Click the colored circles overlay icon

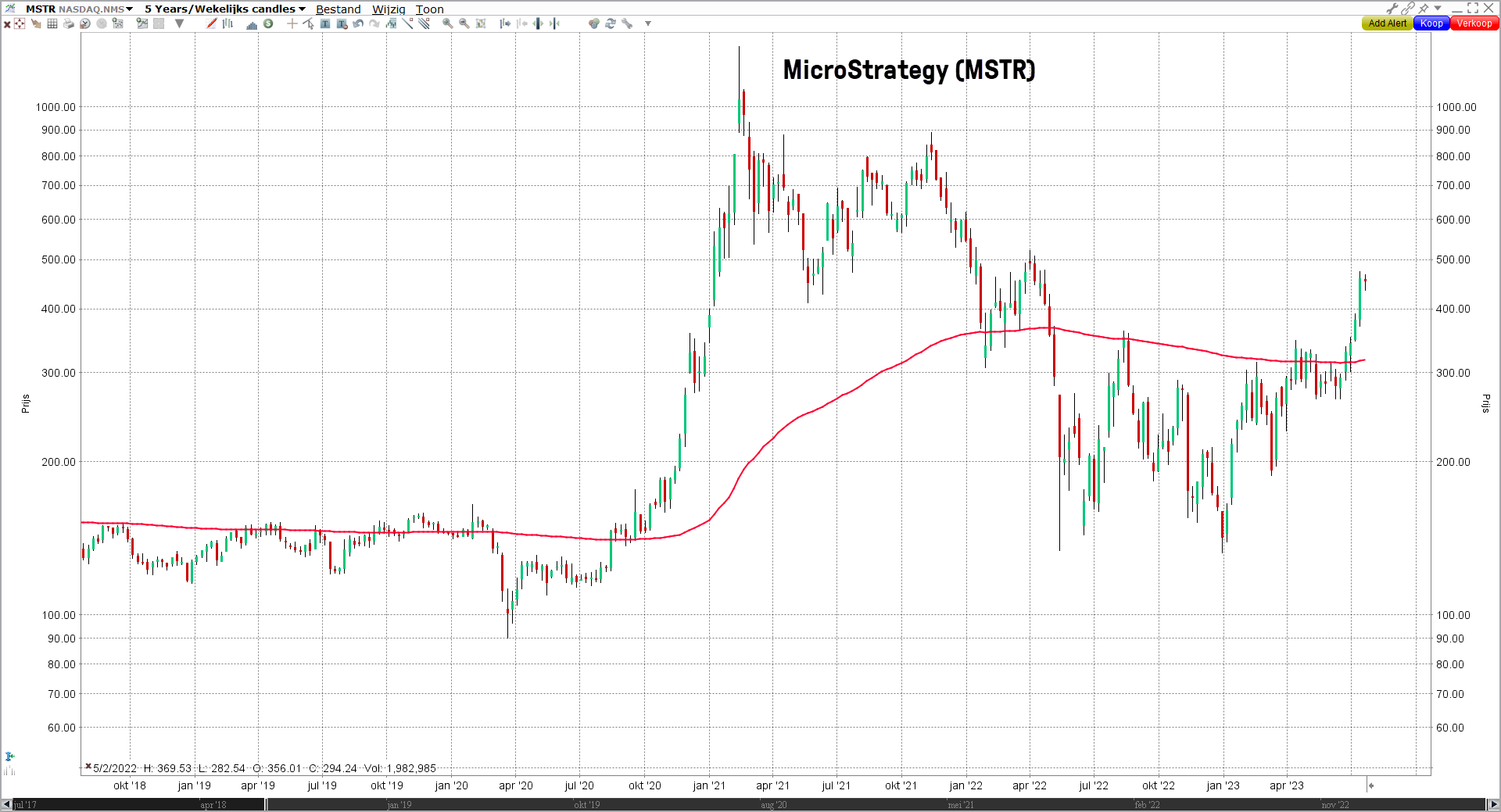[x=594, y=23]
